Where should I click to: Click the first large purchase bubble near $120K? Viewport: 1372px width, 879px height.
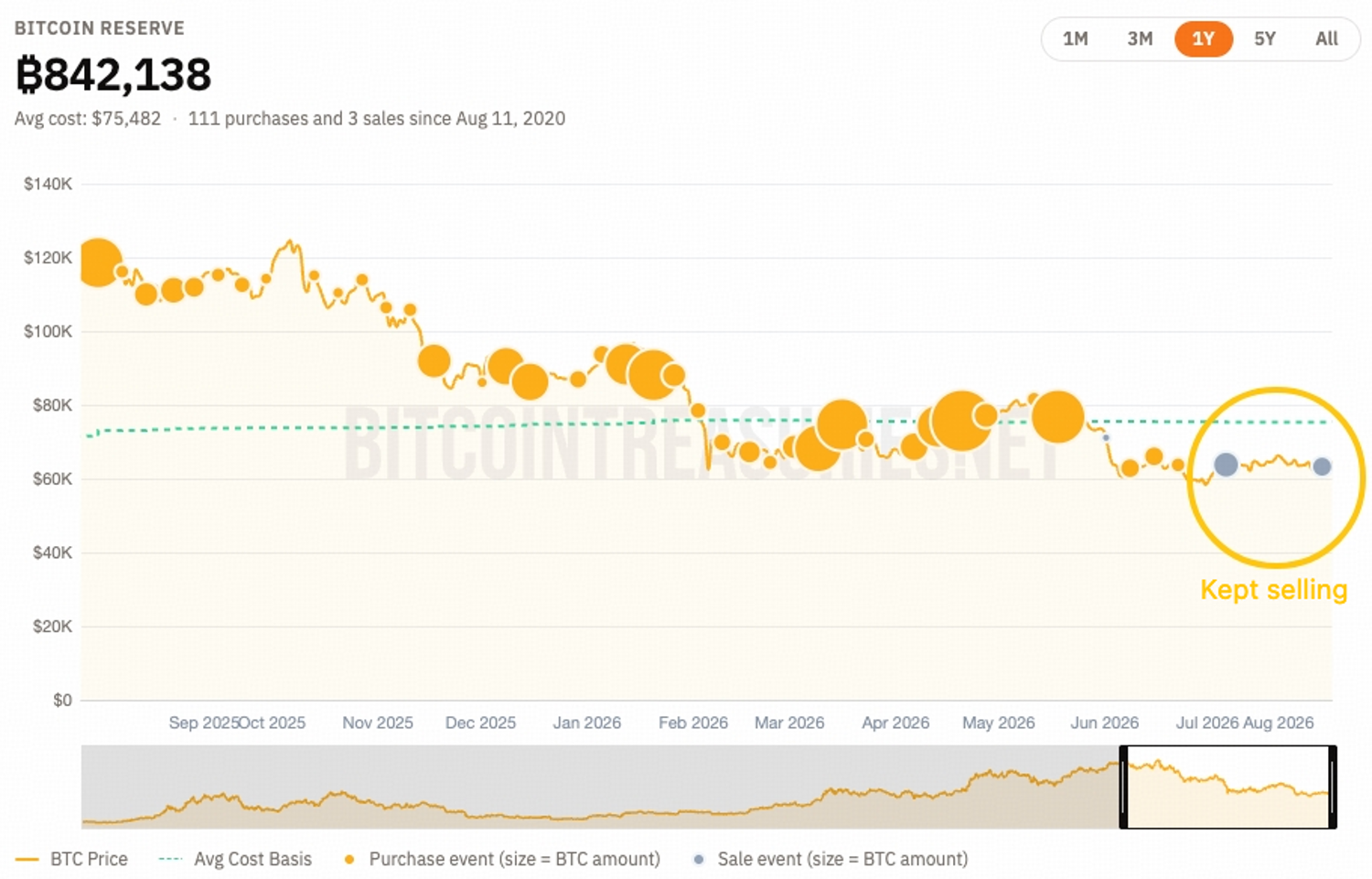click(x=99, y=263)
